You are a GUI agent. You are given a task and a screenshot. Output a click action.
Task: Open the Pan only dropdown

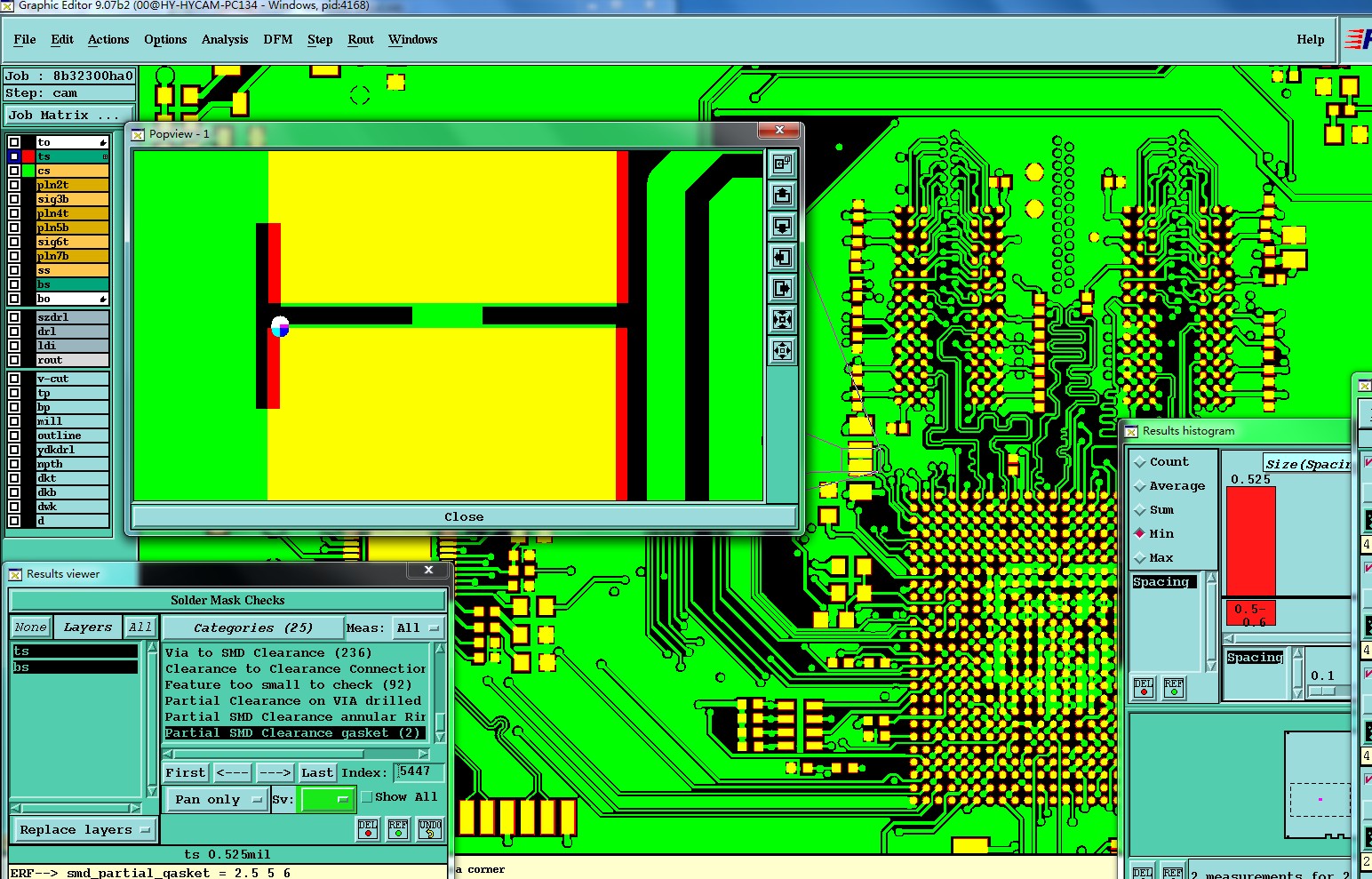tap(217, 799)
